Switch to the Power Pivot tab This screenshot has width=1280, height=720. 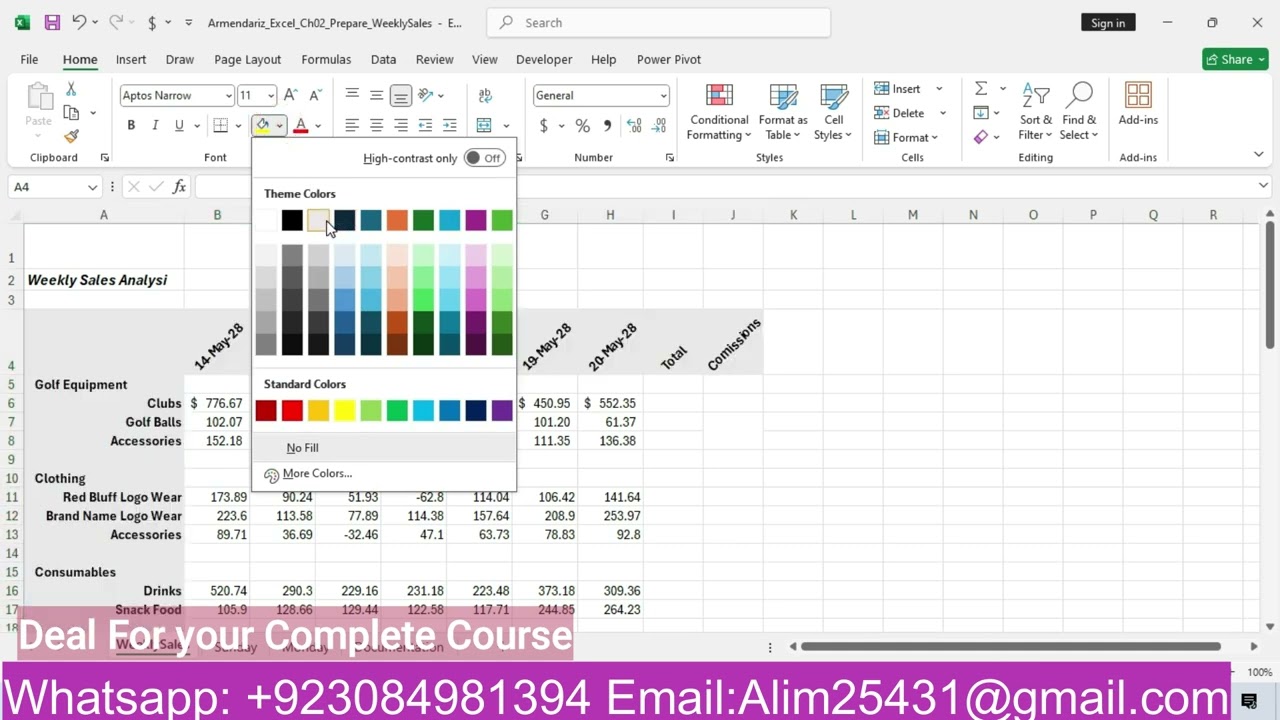pos(669,59)
